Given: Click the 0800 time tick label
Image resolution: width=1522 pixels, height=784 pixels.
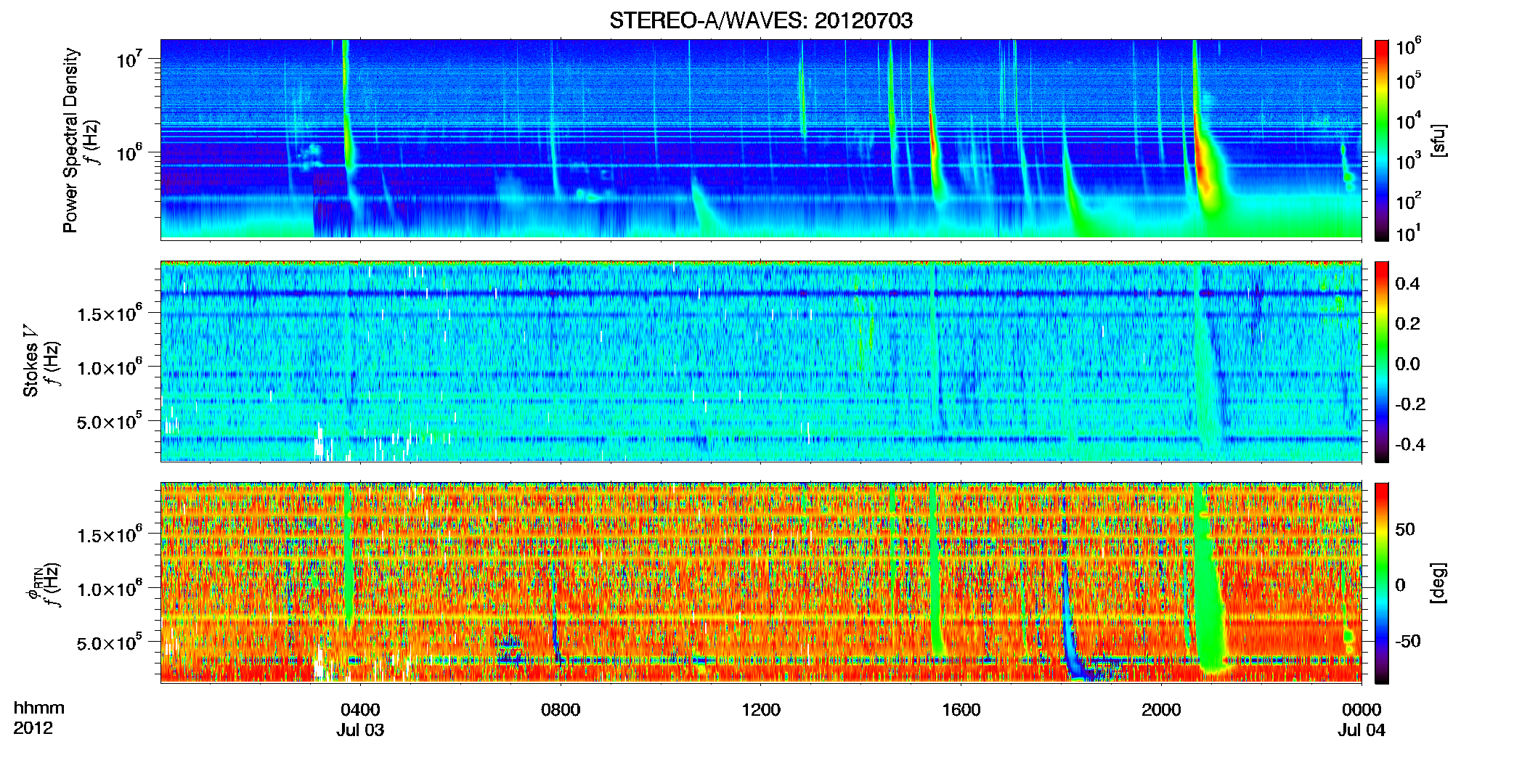Looking at the screenshot, I should pos(561,709).
